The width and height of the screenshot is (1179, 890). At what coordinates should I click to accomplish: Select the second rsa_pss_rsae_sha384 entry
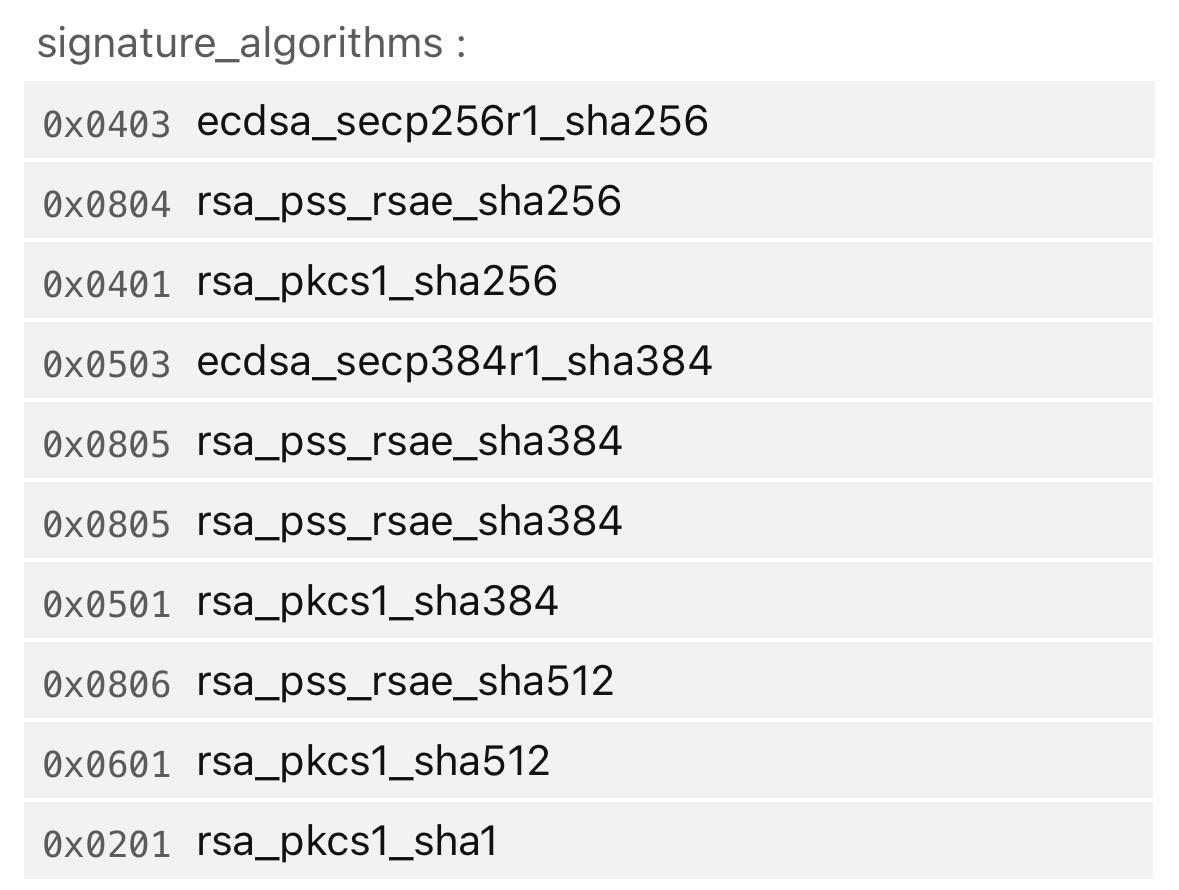point(409,522)
